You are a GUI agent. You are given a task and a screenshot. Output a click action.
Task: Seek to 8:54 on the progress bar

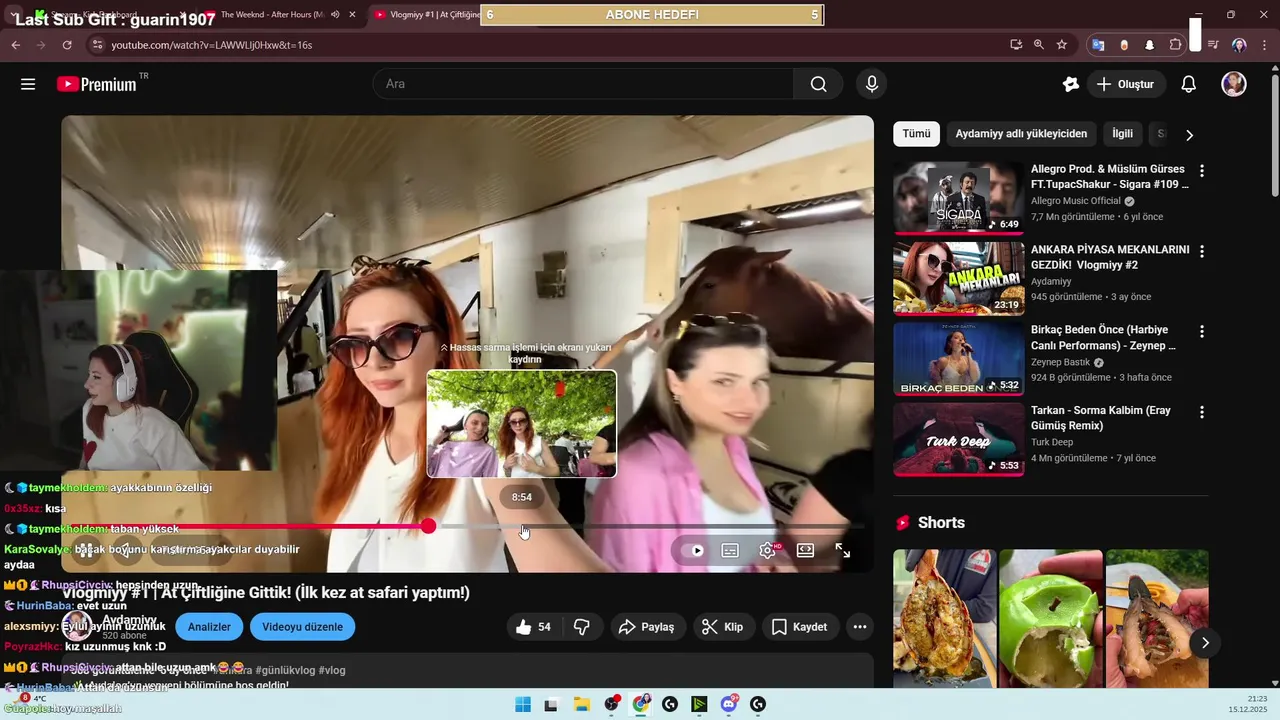tap(522, 526)
